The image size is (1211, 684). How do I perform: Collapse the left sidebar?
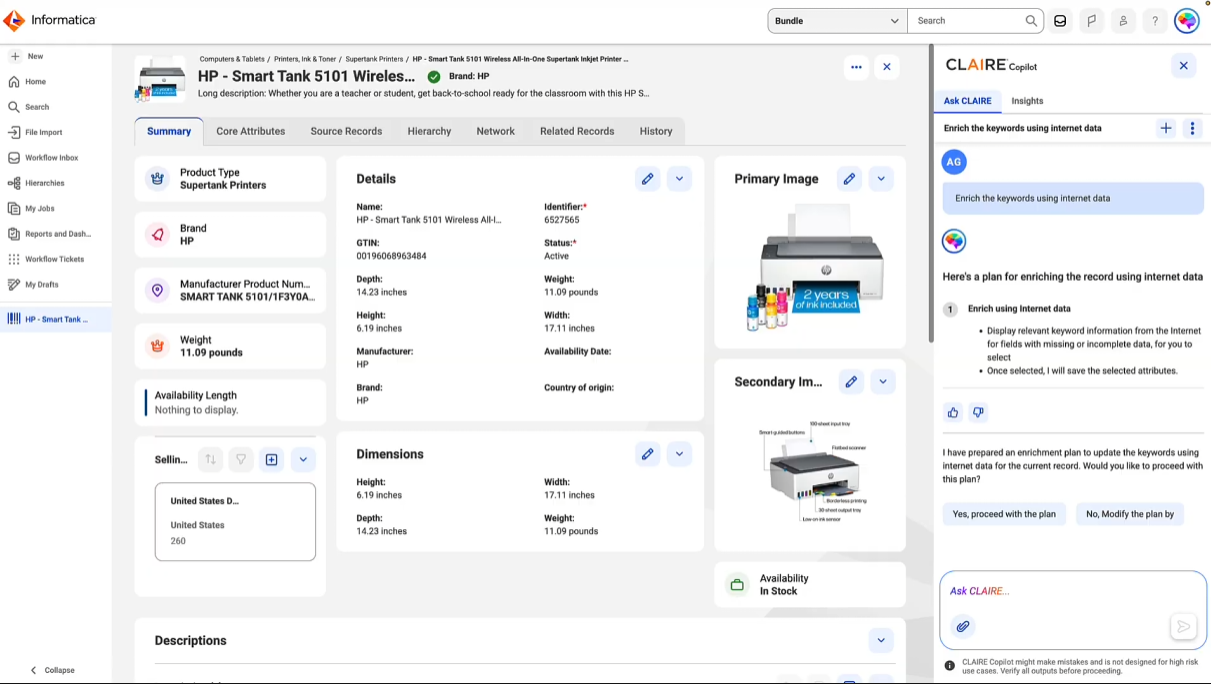[x=52, y=670]
